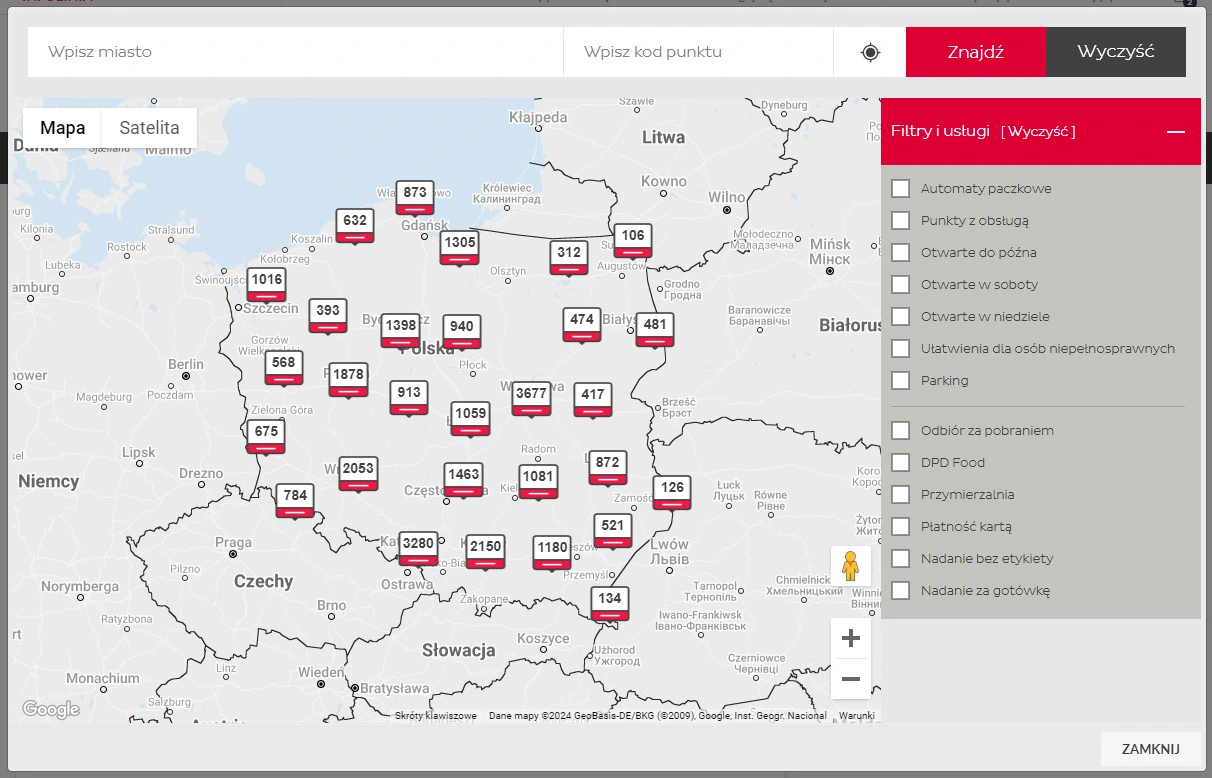The image size is (1212, 778).
Task: Click the Google logo on map
Action: point(51,709)
